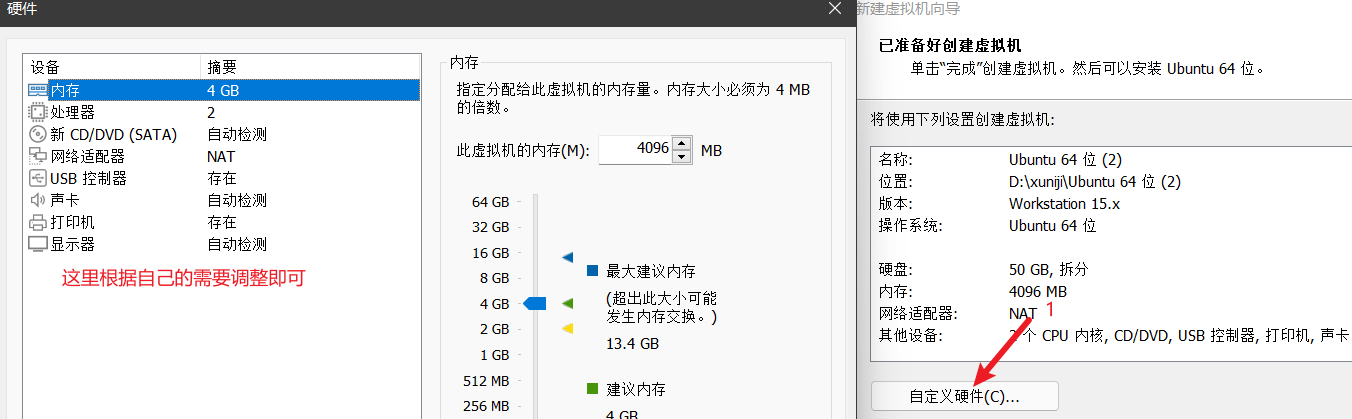This screenshot has width=1352, height=419.
Task: Click the memory slider thumb at 4 GB
Action: click(x=535, y=303)
